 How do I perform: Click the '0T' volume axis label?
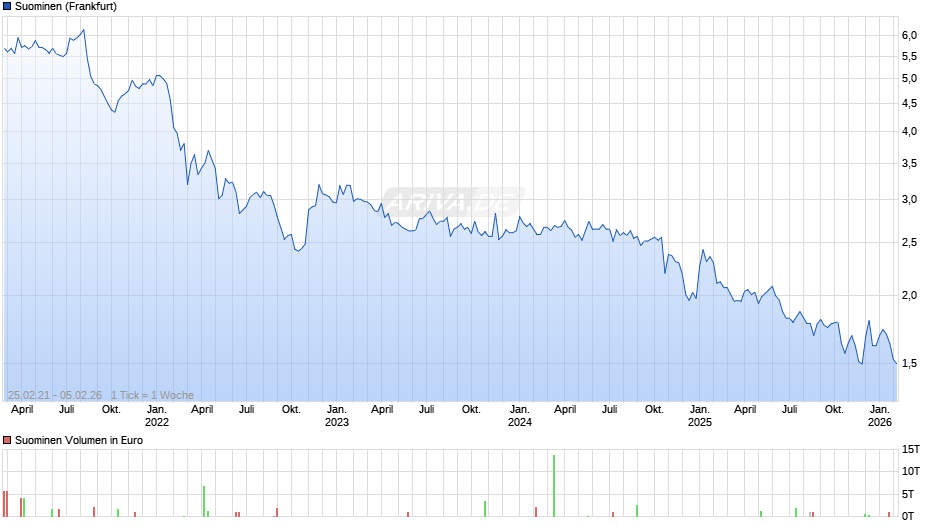tap(908, 516)
